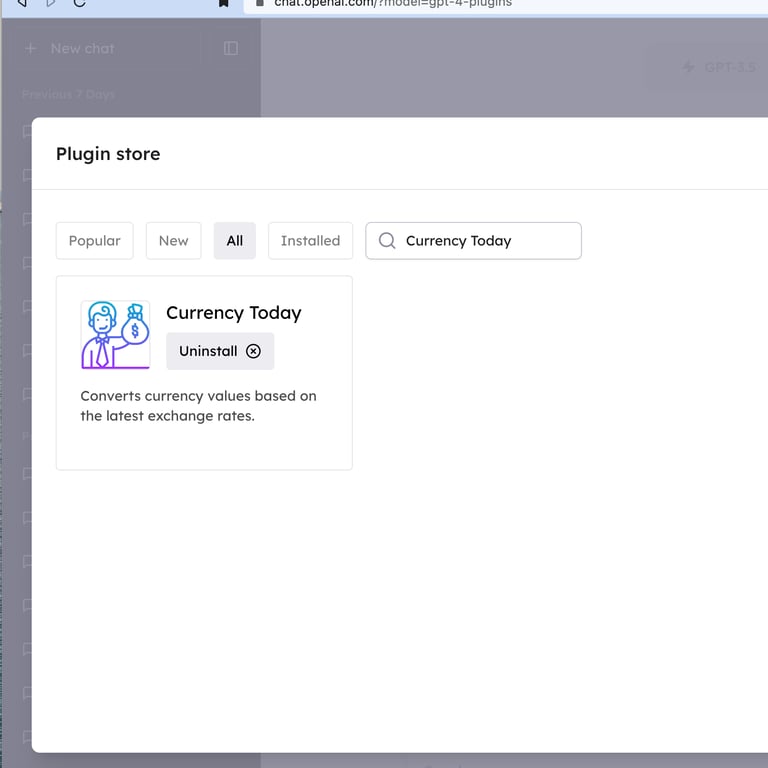Click the browser reload icon
The width and height of the screenshot is (768, 768).
pyautogui.click(x=79, y=3)
